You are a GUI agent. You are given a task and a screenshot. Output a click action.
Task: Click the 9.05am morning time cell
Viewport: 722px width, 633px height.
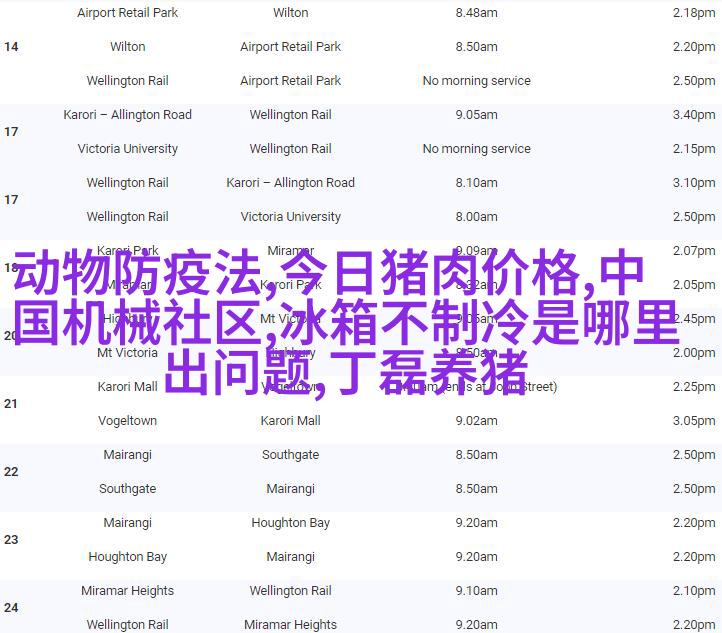click(x=476, y=115)
